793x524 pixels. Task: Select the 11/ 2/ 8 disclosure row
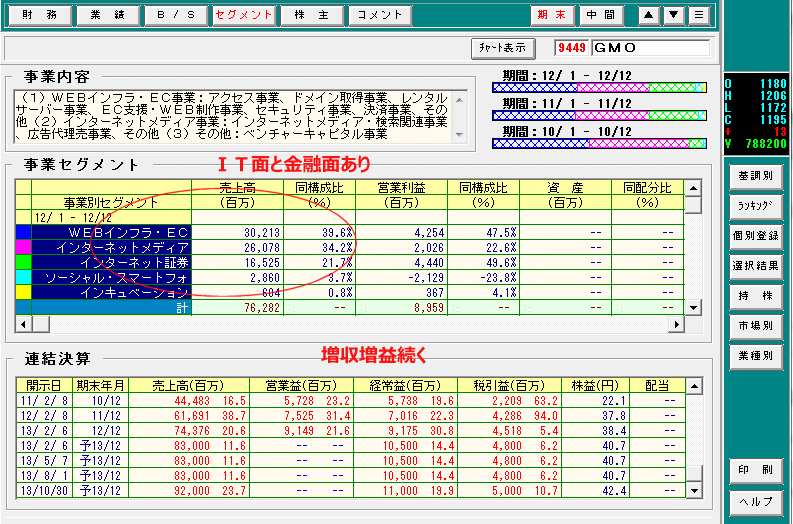351,401
